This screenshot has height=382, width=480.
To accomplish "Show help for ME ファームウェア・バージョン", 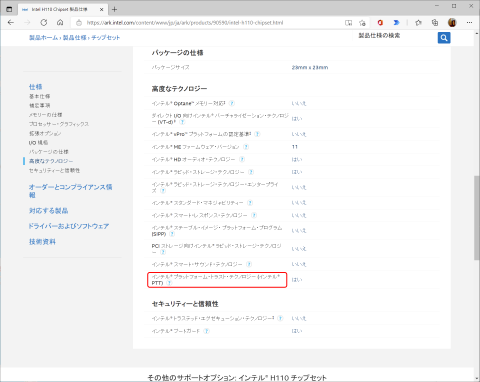I will [x=246, y=147].
